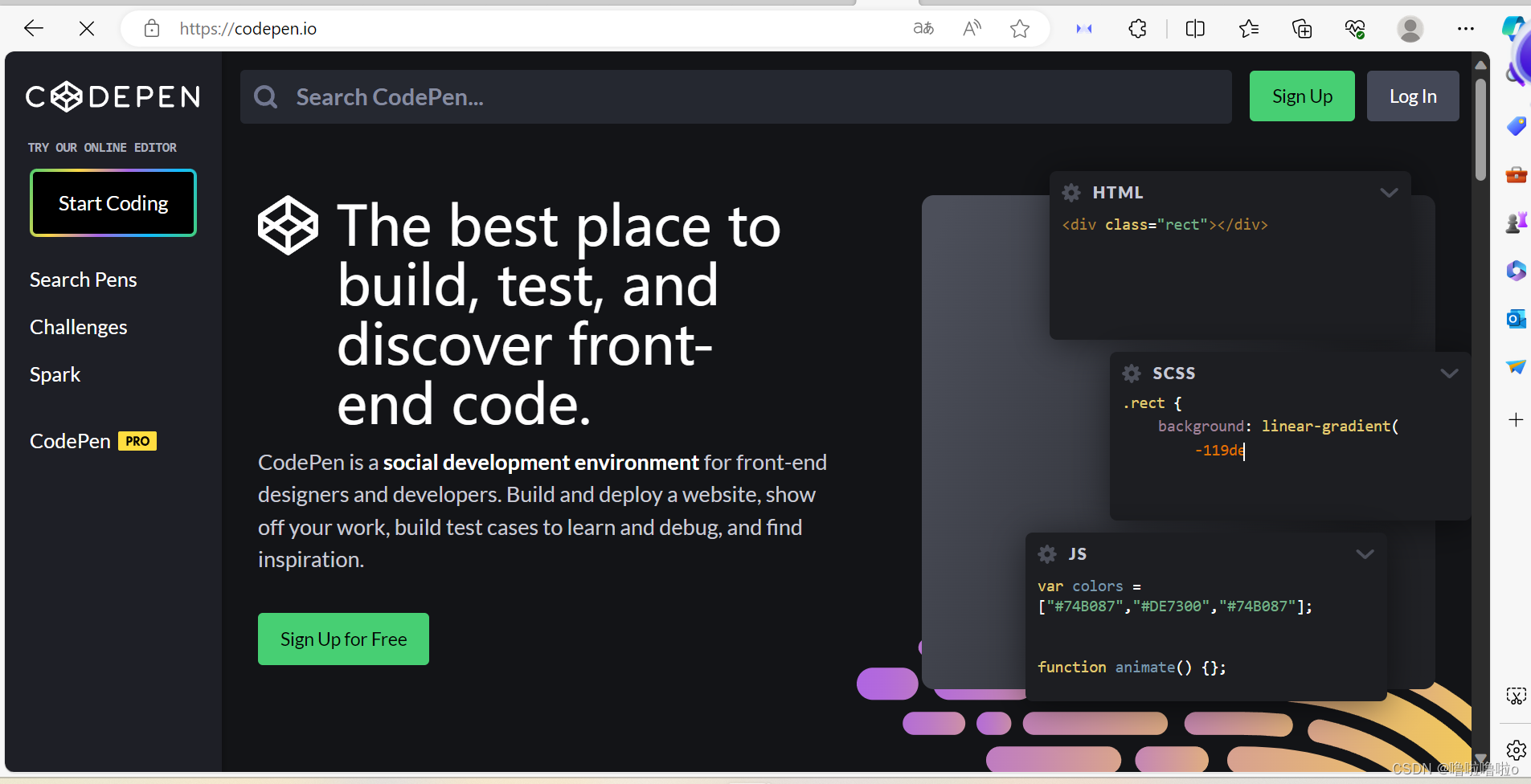The height and width of the screenshot is (784, 1531).
Task: Open the Read aloud icon
Action: (972, 29)
